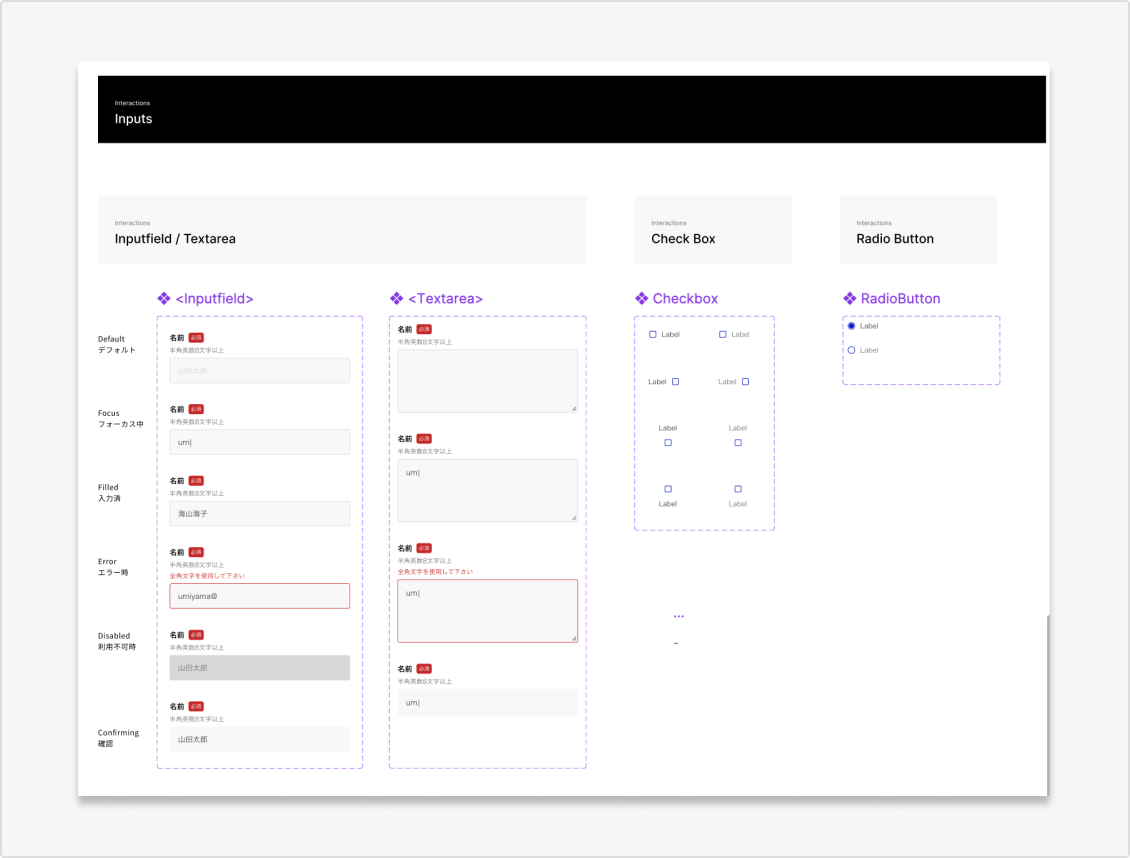This screenshot has width=1130, height=858.
Task: Click the Confirming 確認 state label
Action: (x=118, y=738)
